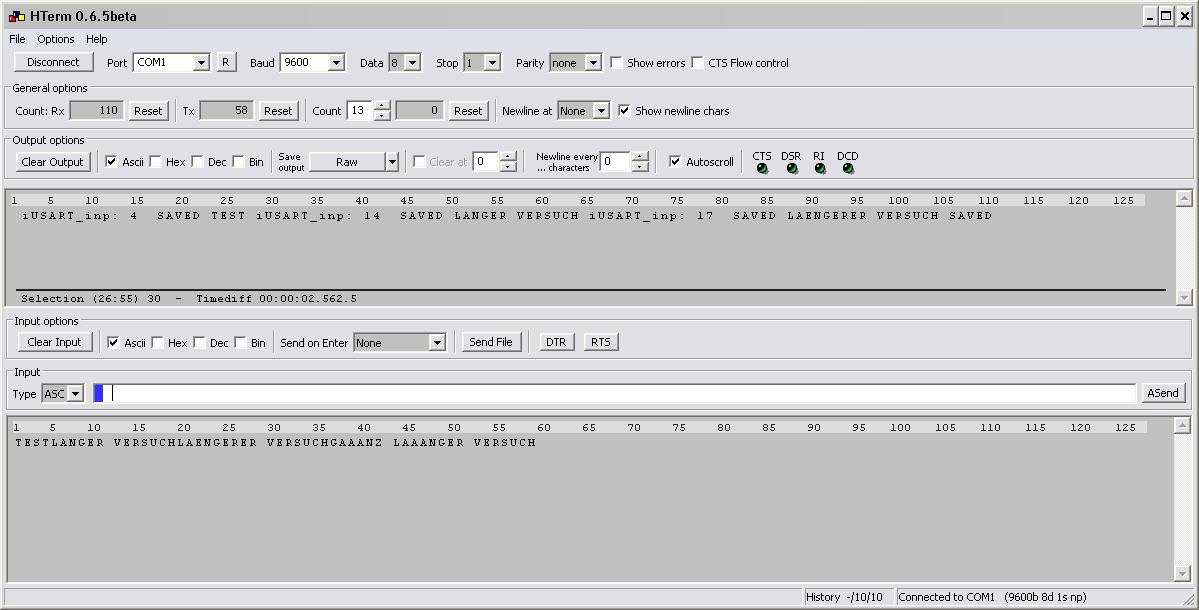The image size is (1199, 610).
Task: Click the Tx count value 58
Action: point(226,111)
